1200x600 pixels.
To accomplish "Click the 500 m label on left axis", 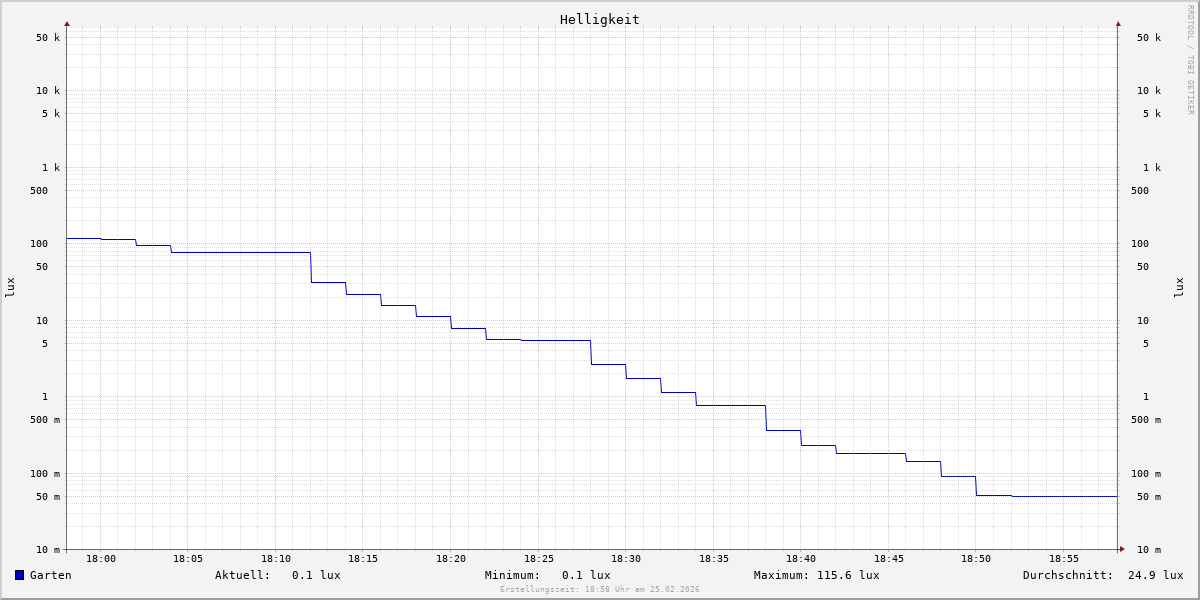I will click(45, 420).
